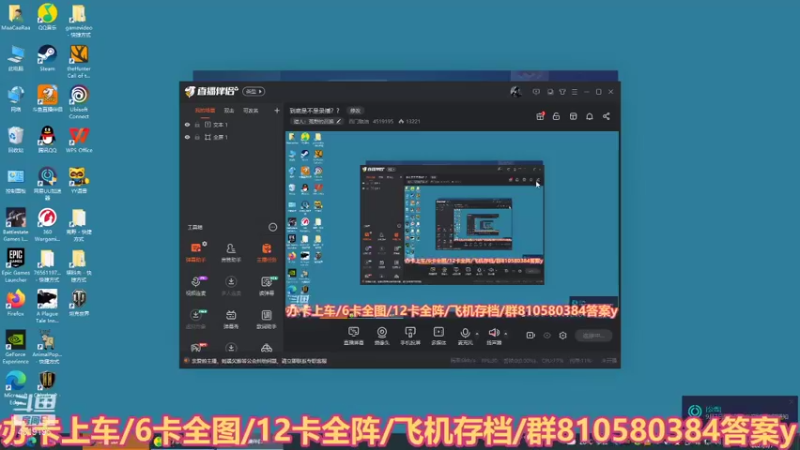
Task: Toggle the preview eye icon beside settings gear
Action: click(547, 335)
